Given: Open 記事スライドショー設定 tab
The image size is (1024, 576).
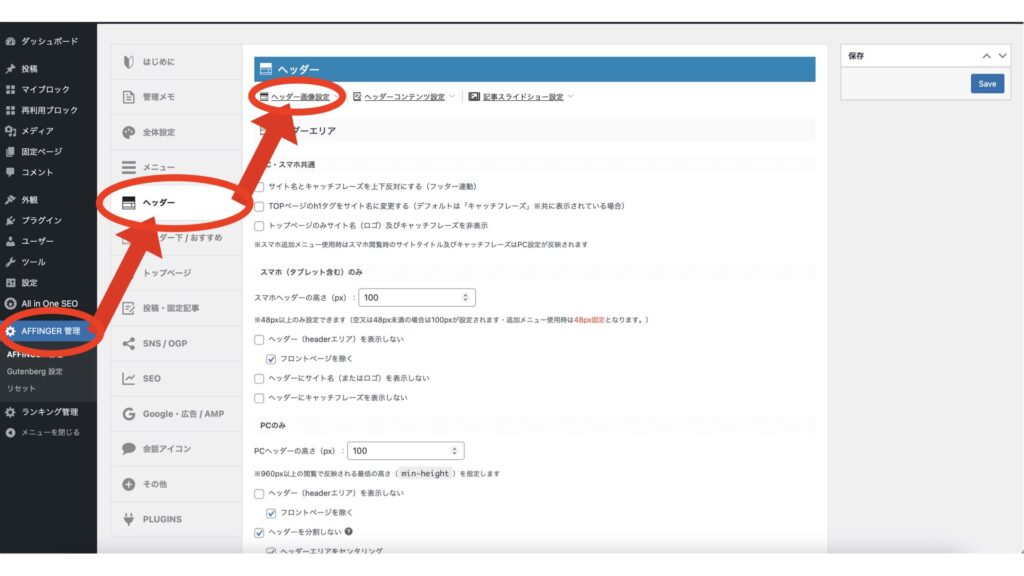Looking at the screenshot, I should point(522,97).
